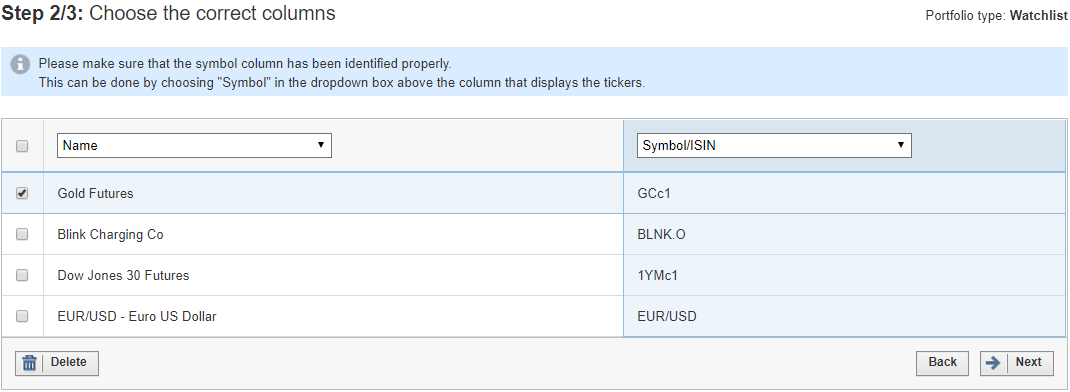Click the info icon in blue notice

point(20,64)
